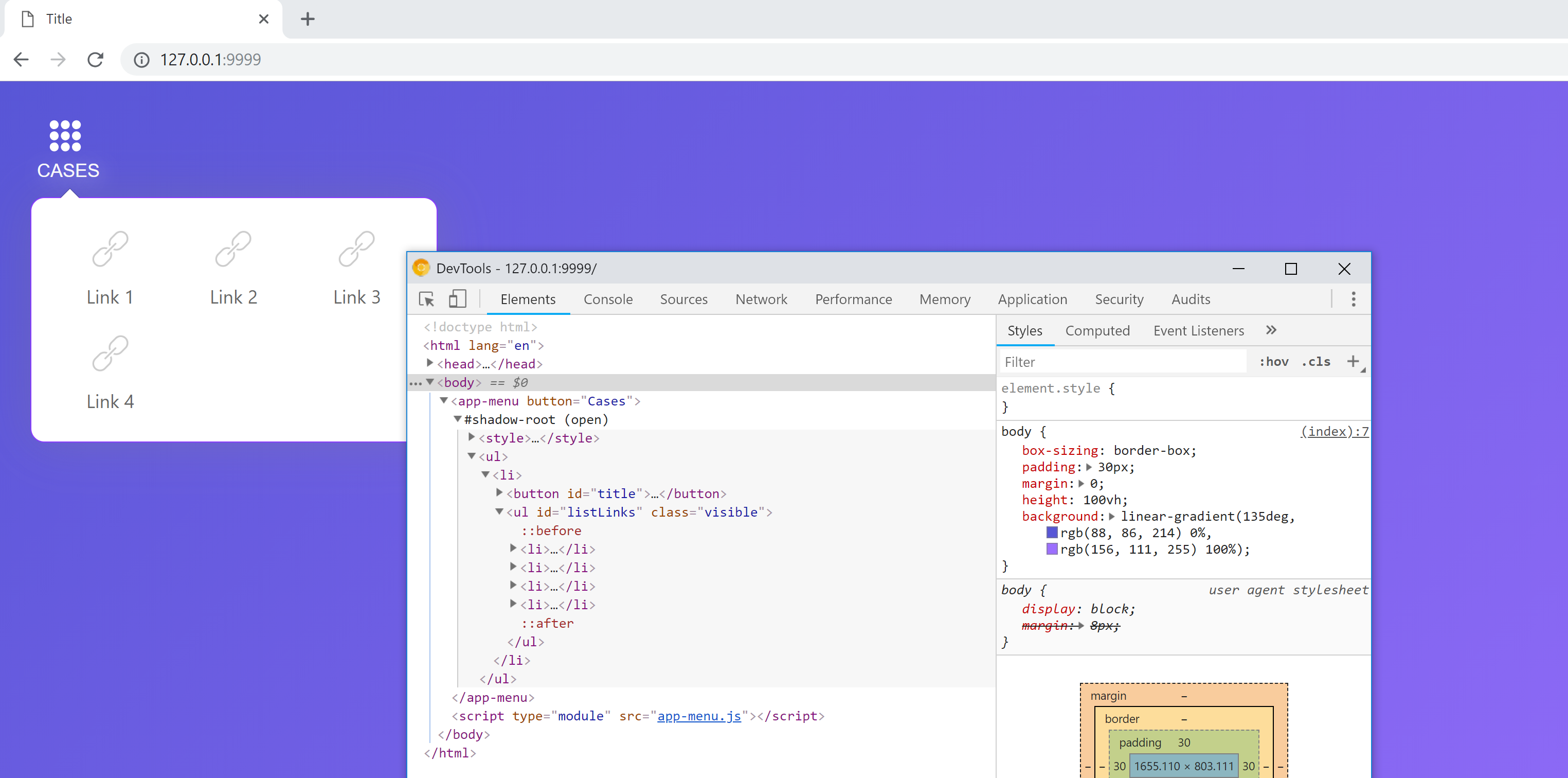Open the Computed styles tab
The width and height of the screenshot is (1568, 778).
pos(1097,330)
